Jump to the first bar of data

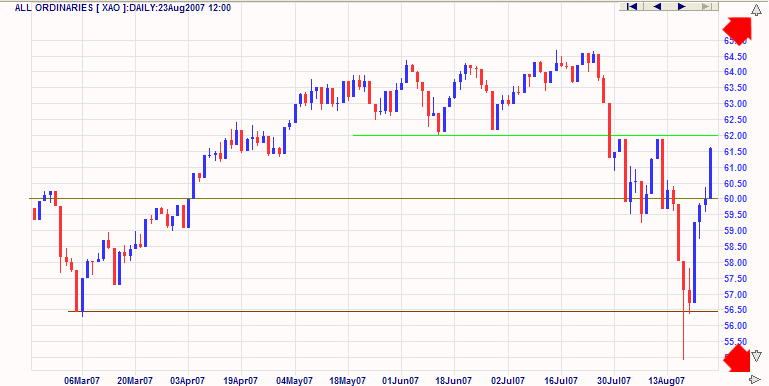coord(632,6)
